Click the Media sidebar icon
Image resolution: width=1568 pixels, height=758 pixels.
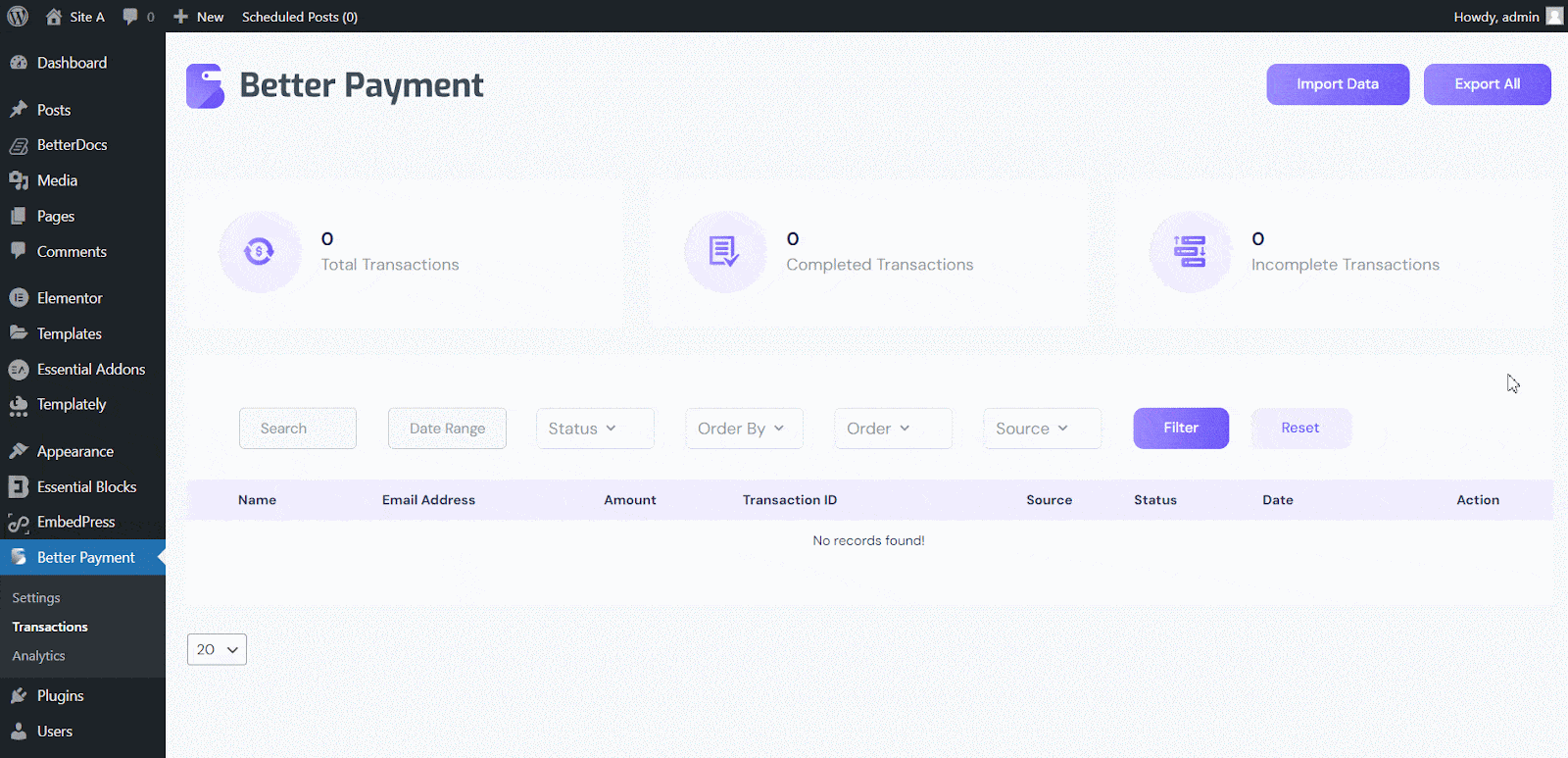[x=19, y=180]
